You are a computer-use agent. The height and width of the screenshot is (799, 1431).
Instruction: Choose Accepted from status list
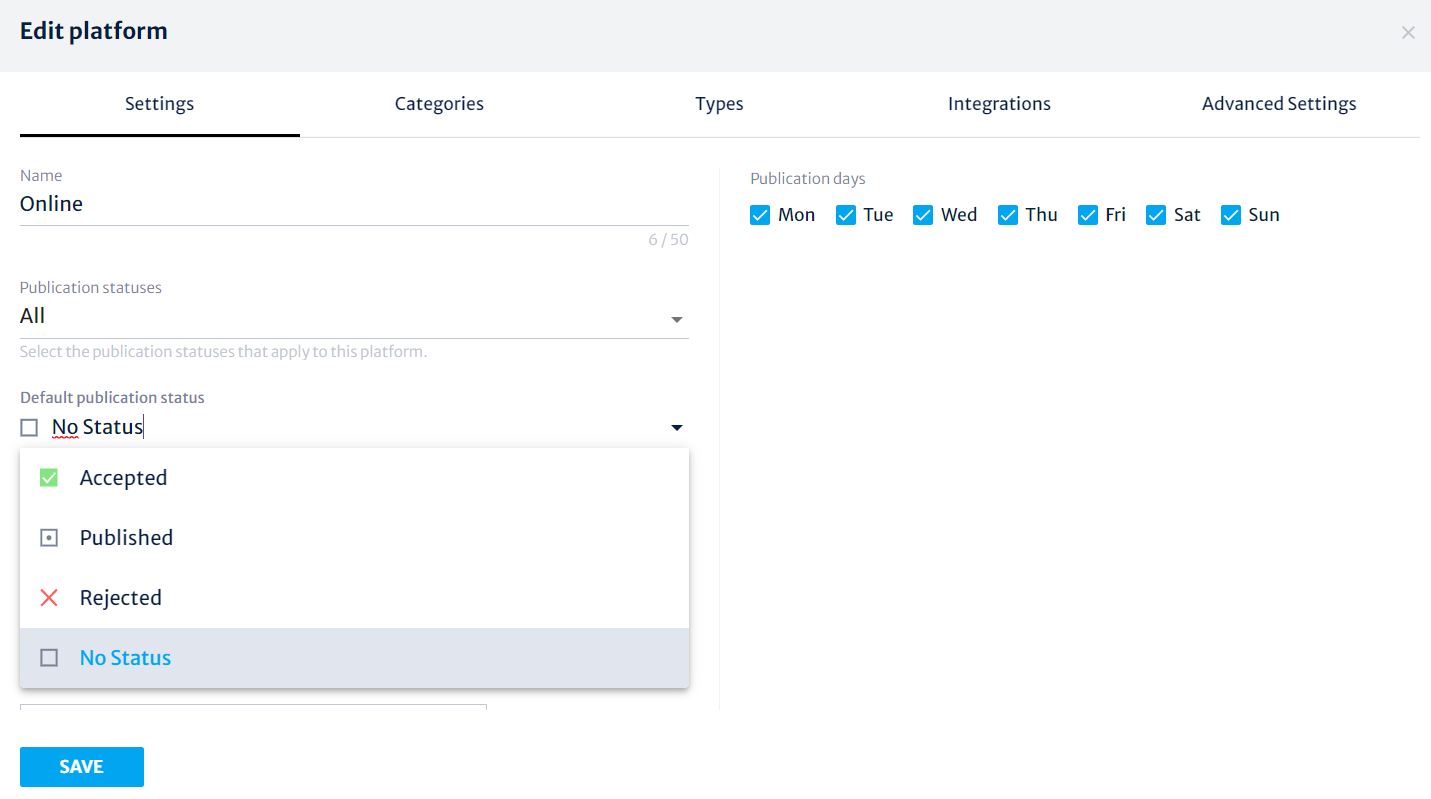pyautogui.click(x=354, y=478)
